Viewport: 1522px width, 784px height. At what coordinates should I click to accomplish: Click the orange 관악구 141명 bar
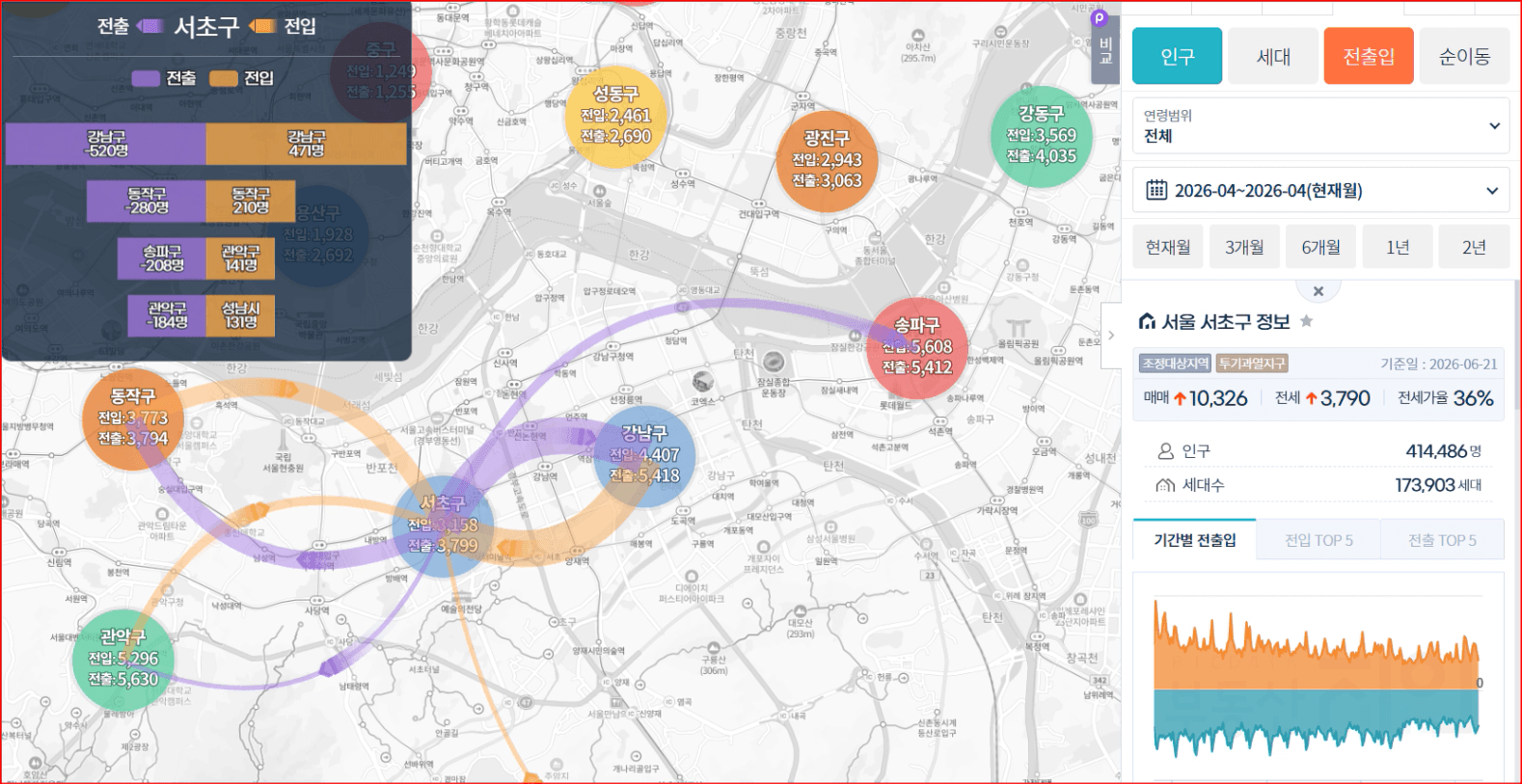(x=240, y=258)
